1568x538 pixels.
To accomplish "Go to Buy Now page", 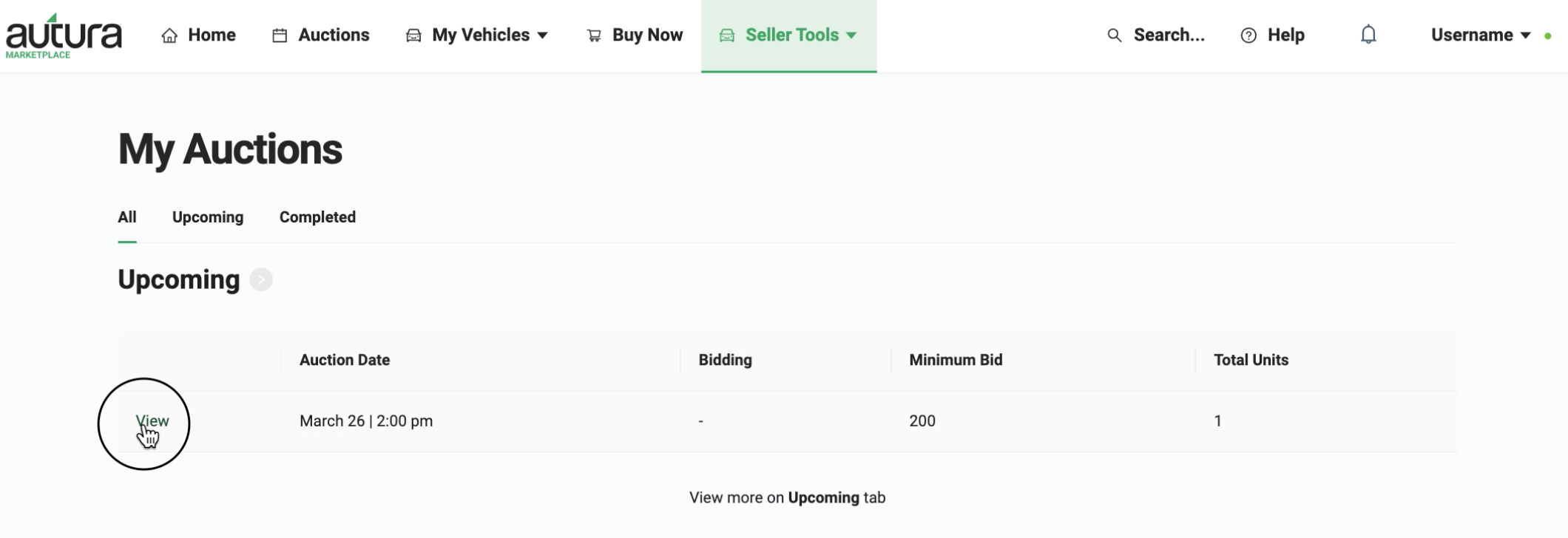I will (635, 35).
